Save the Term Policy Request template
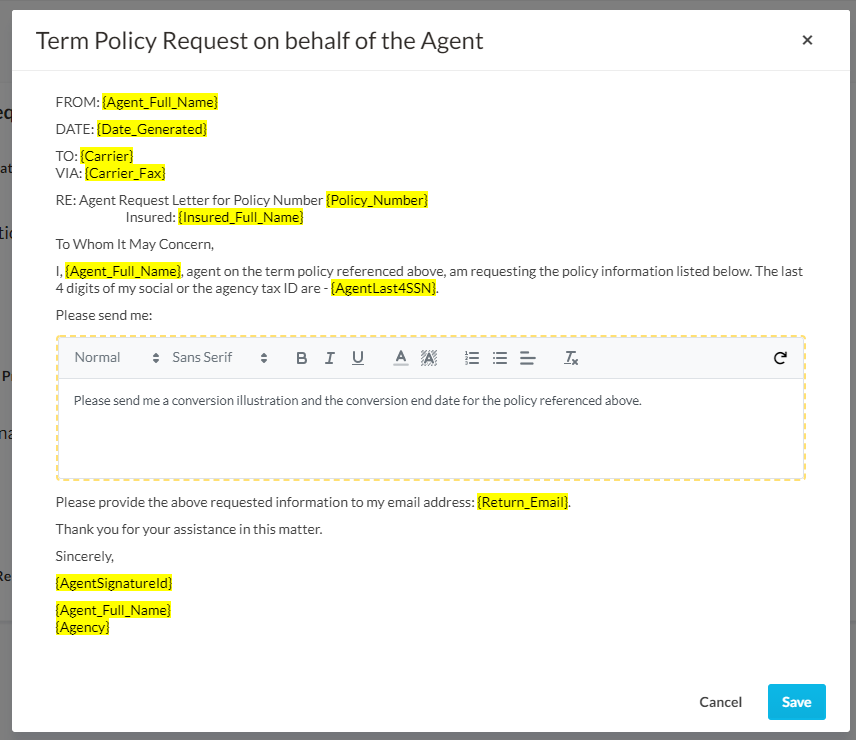Viewport: 856px width, 740px height. (x=796, y=702)
